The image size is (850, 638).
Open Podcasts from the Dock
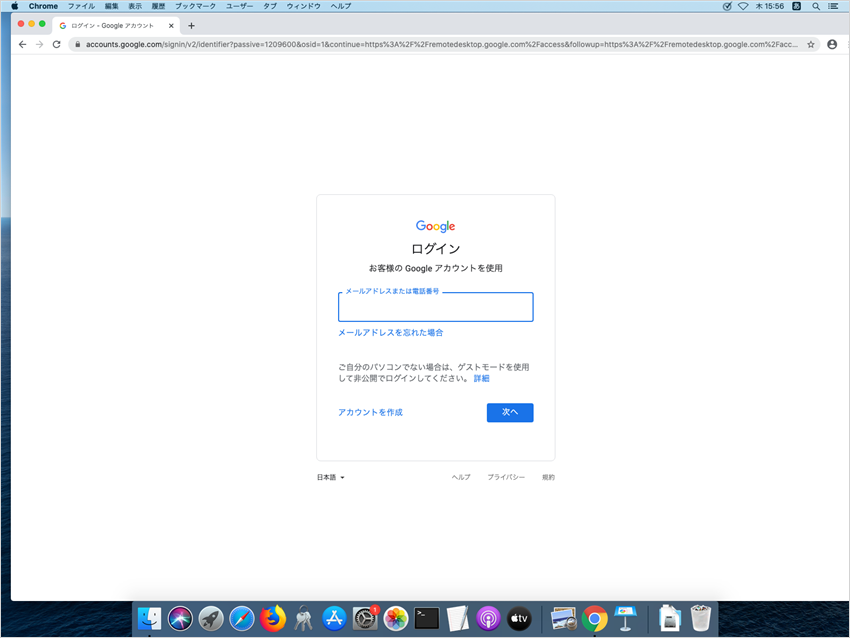tap(488, 618)
